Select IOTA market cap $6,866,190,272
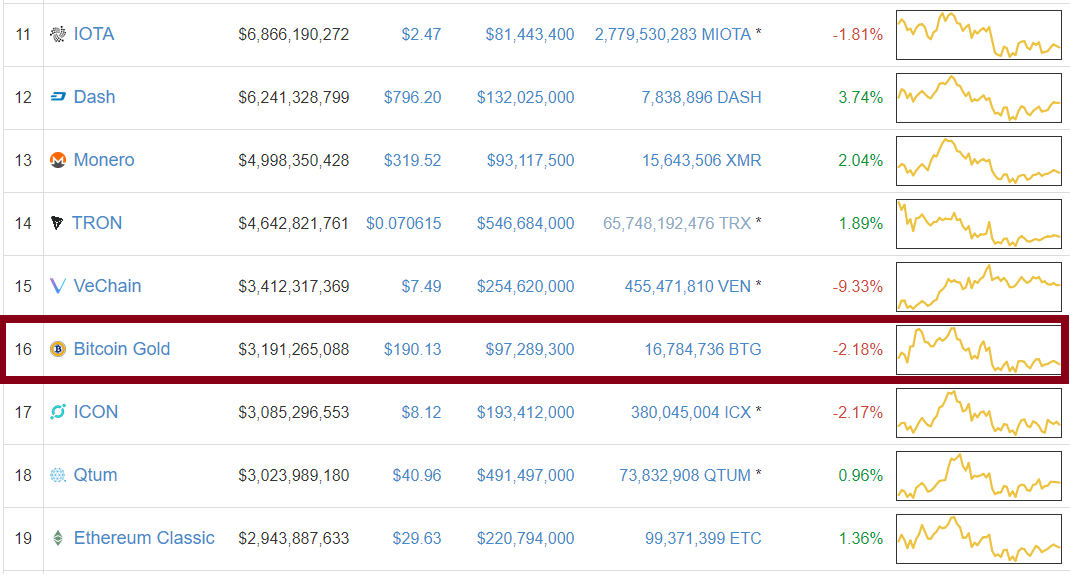 point(293,34)
